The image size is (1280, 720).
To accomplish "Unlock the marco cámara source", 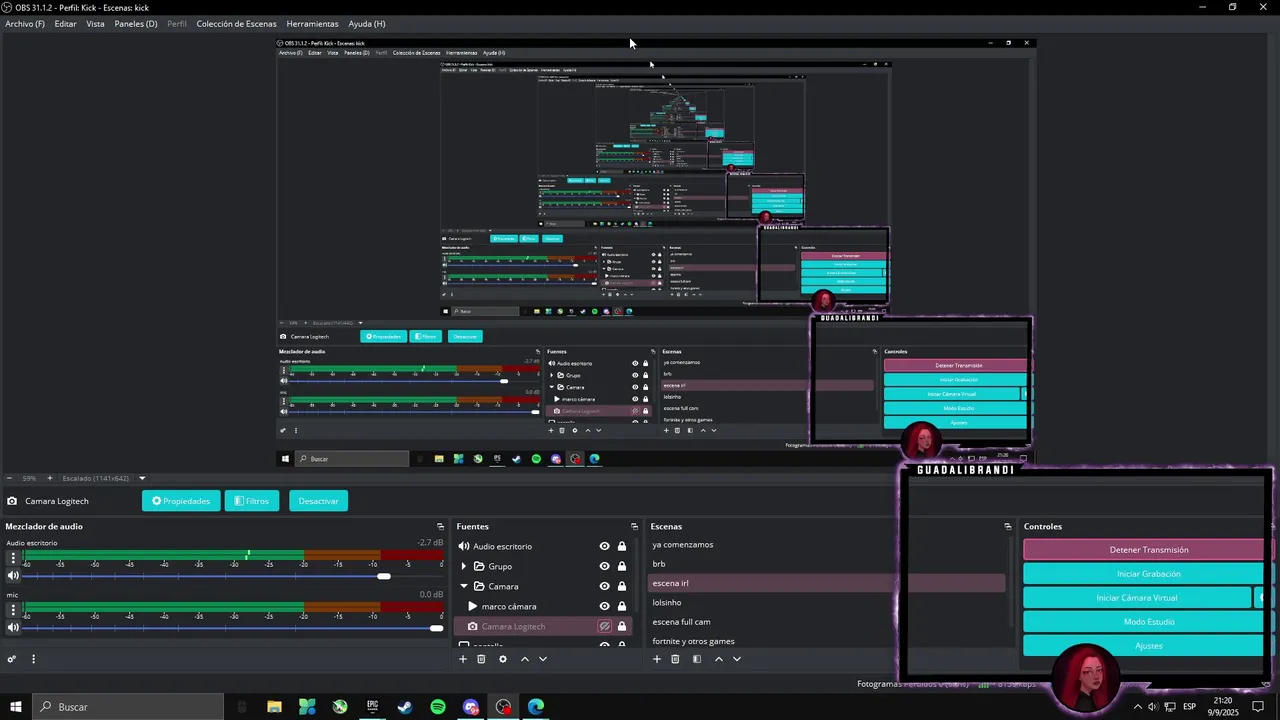I will pyautogui.click(x=622, y=606).
